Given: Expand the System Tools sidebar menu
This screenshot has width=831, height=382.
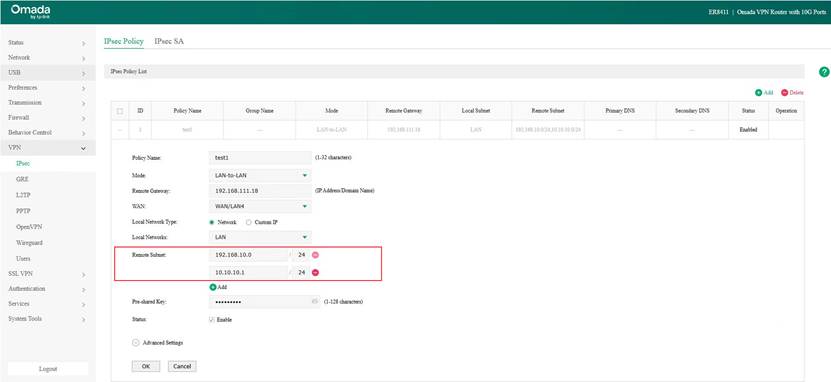Looking at the screenshot, I should tap(48, 319).
